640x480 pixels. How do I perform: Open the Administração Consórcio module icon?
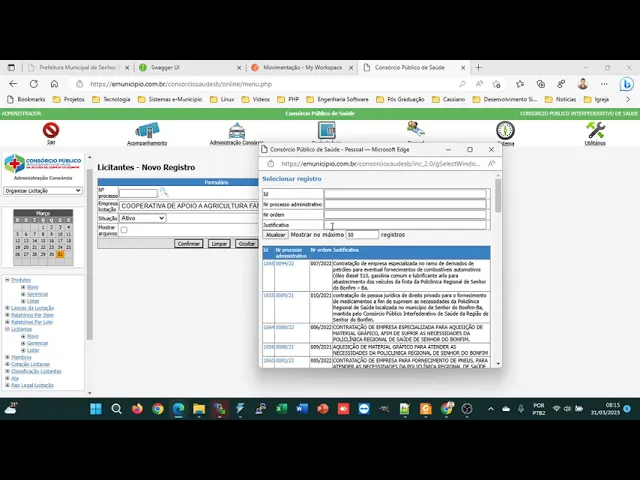coord(237,131)
